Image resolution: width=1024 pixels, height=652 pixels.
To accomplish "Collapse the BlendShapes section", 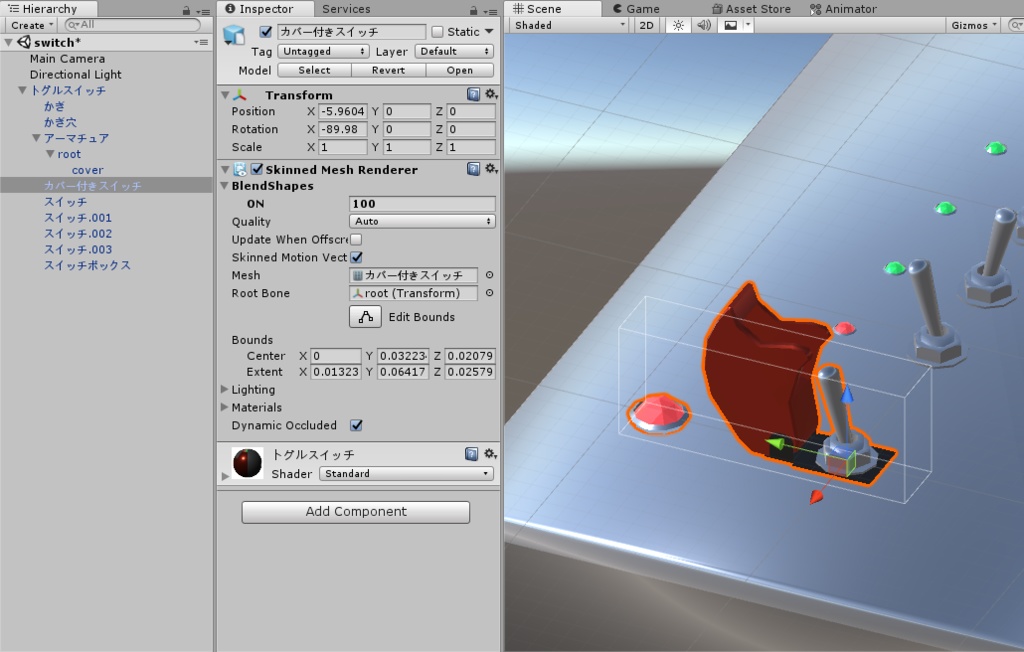I will pyautogui.click(x=225, y=186).
